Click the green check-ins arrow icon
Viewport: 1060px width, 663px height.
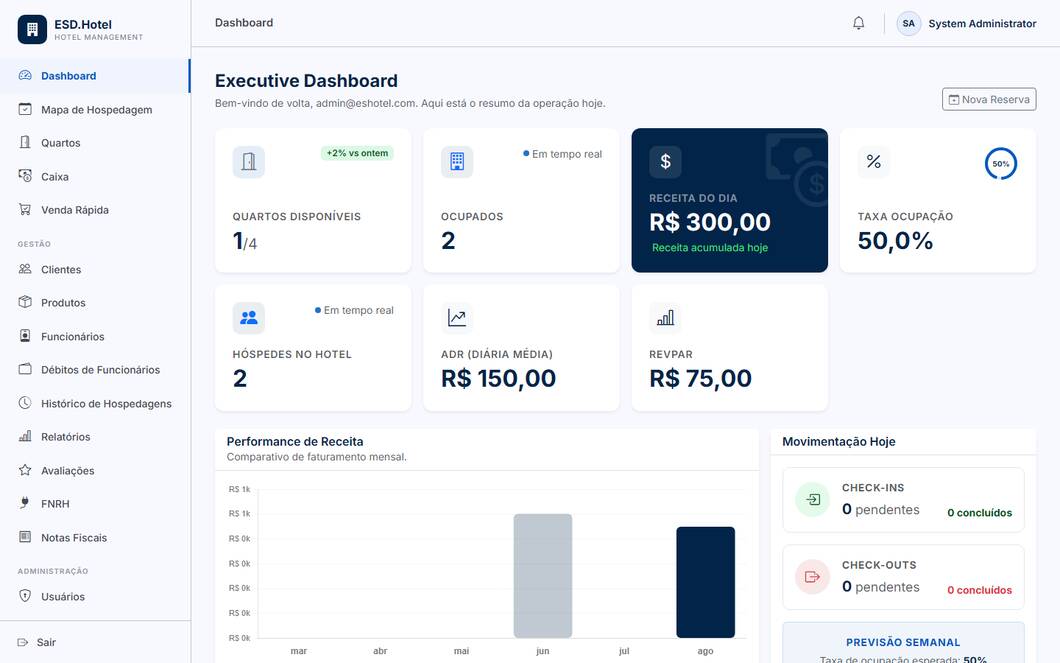click(813, 499)
